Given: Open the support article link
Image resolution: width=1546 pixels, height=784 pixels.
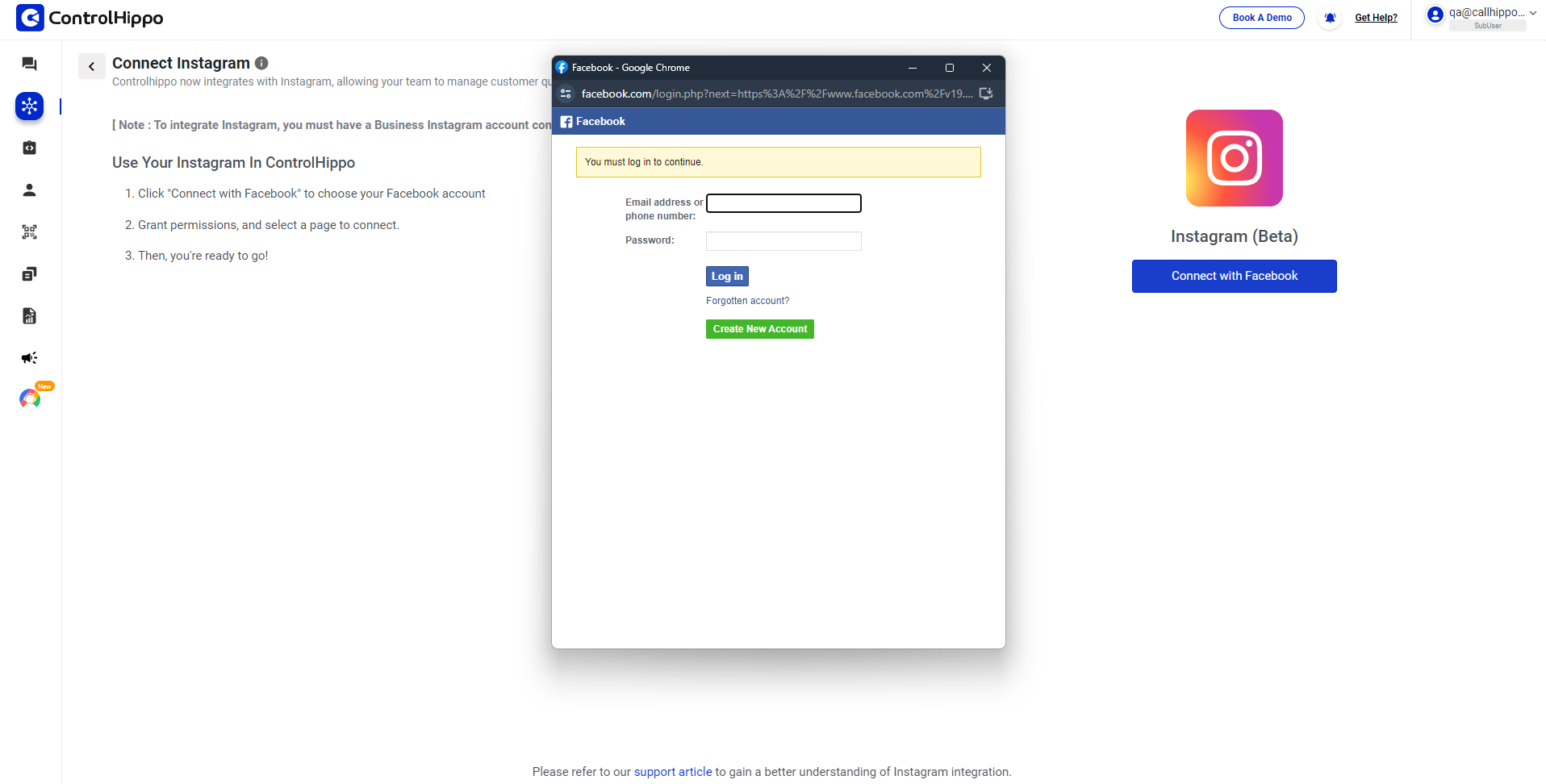Looking at the screenshot, I should [673, 772].
